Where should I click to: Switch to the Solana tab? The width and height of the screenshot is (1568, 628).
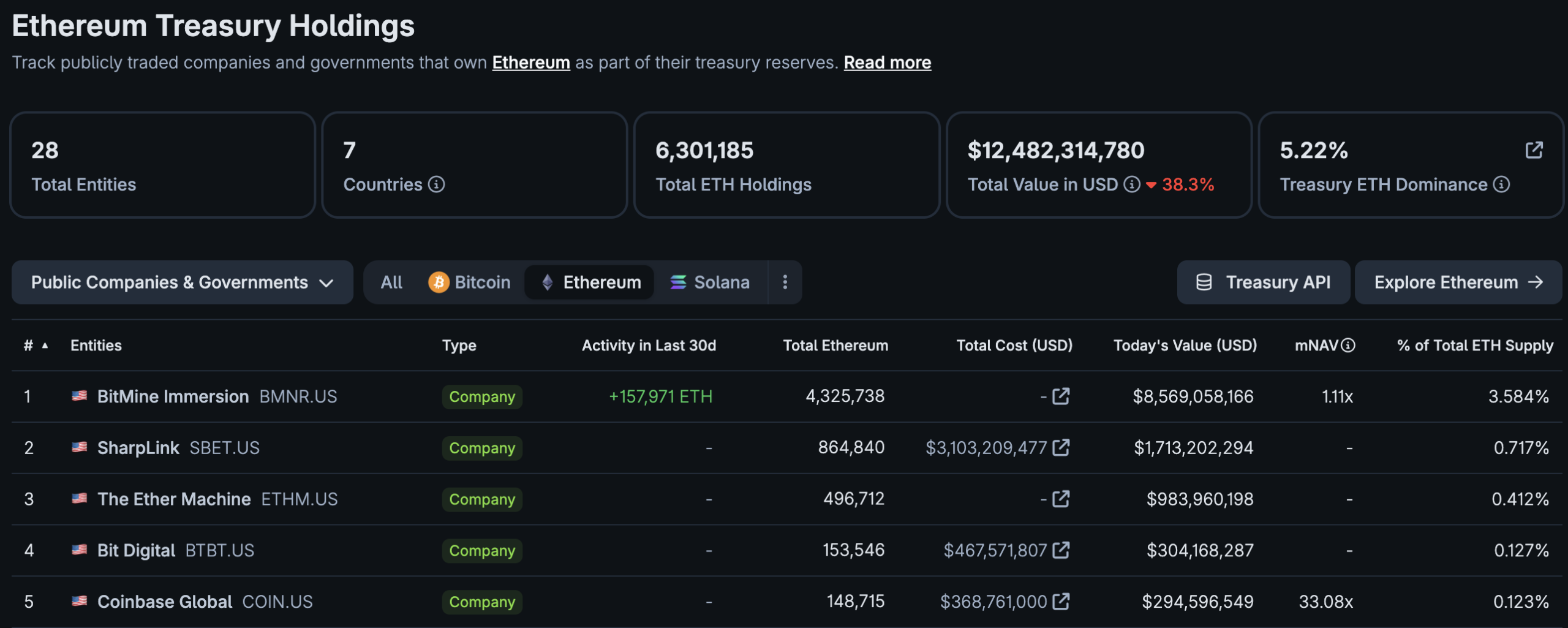tap(710, 282)
